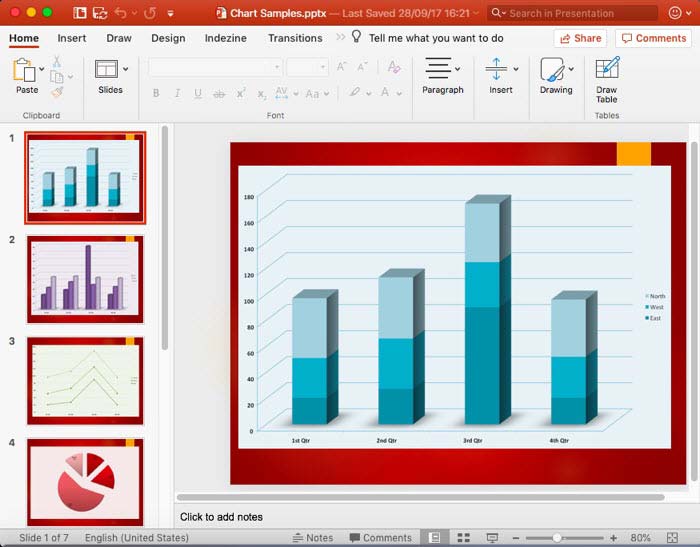Toggle Comments pane in status bar
This screenshot has width=700, height=547.
(x=379, y=538)
